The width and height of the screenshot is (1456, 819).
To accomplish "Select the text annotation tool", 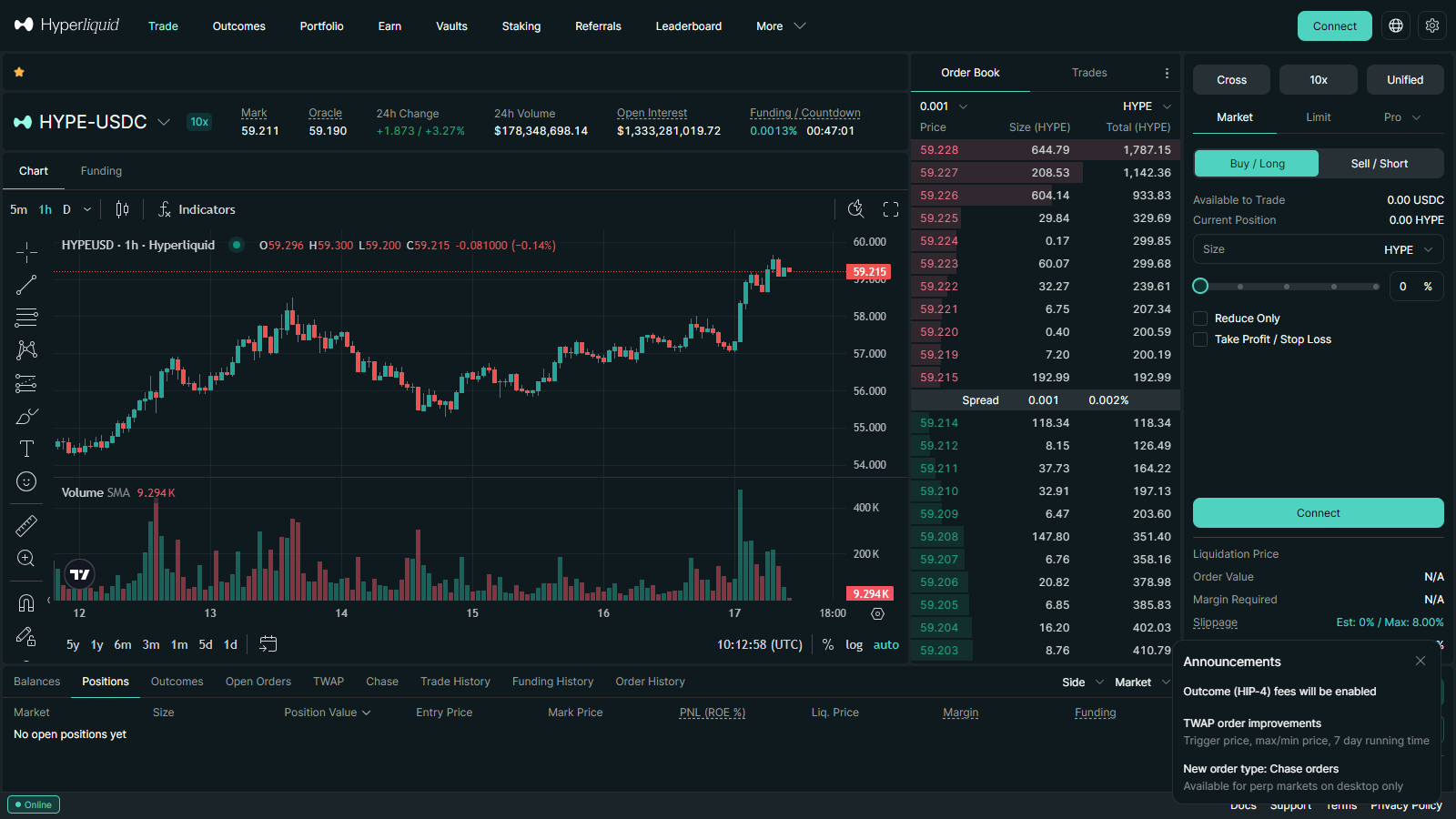I will click(x=26, y=449).
